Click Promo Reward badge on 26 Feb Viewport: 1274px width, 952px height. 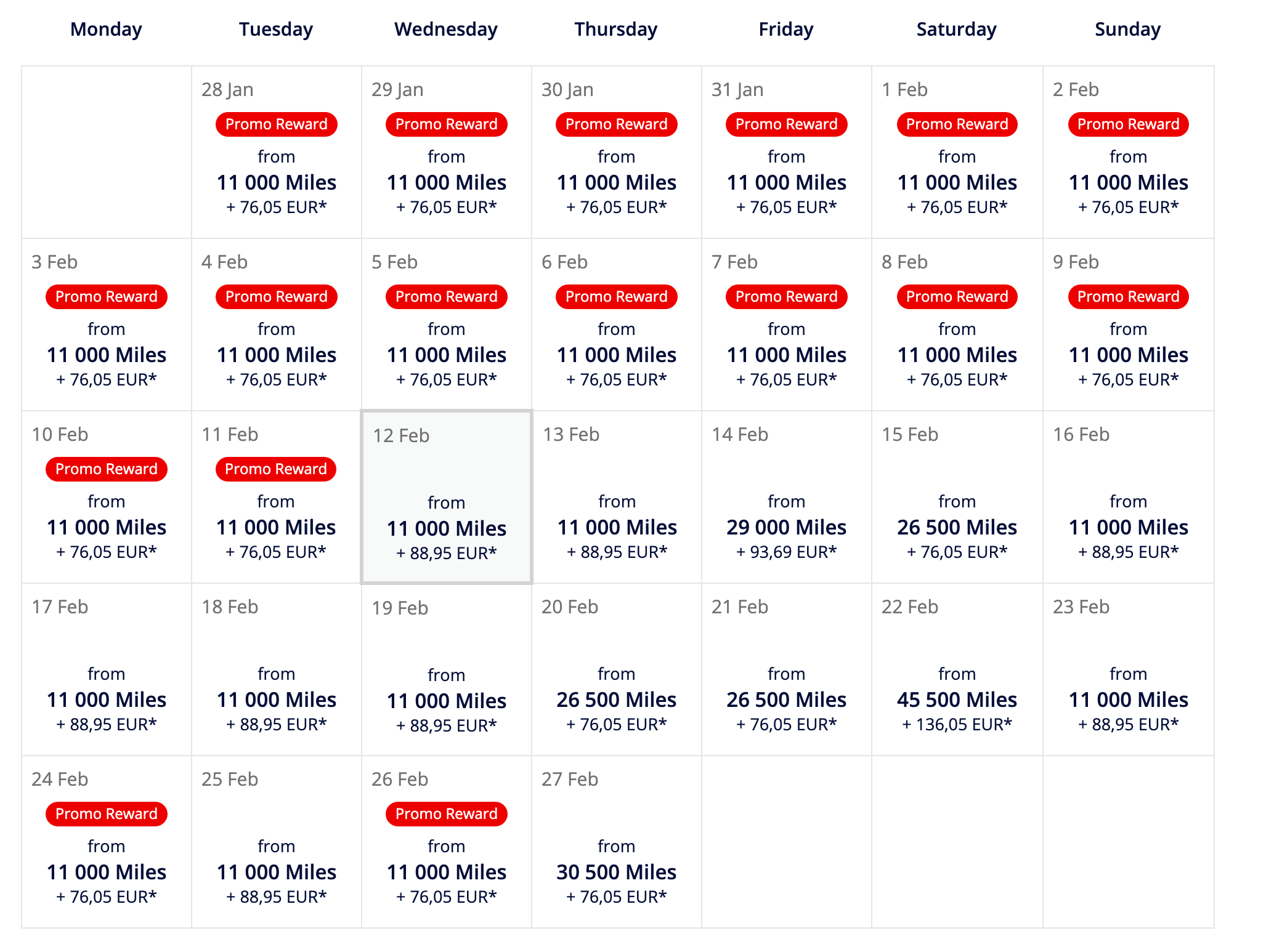(x=446, y=814)
